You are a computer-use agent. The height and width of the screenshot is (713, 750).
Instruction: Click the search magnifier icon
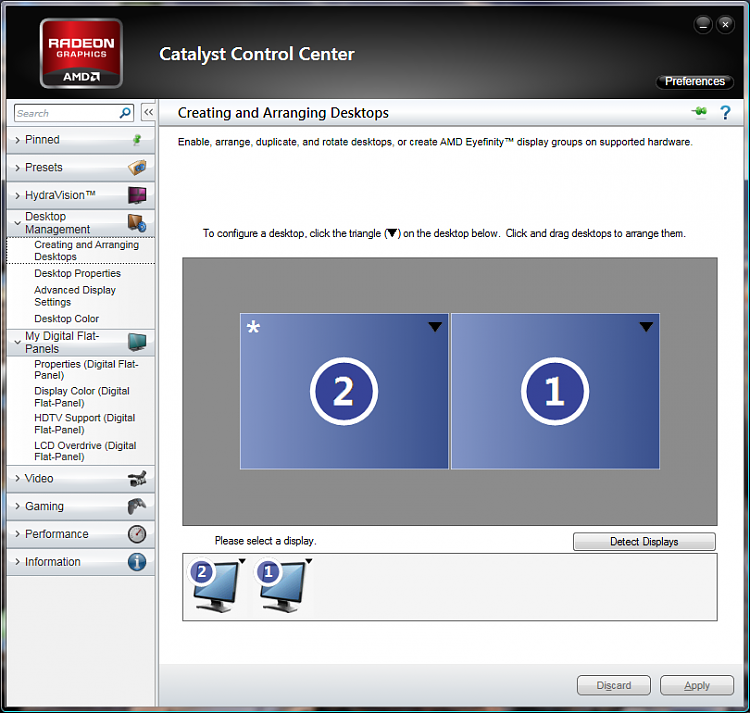coord(125,113)
